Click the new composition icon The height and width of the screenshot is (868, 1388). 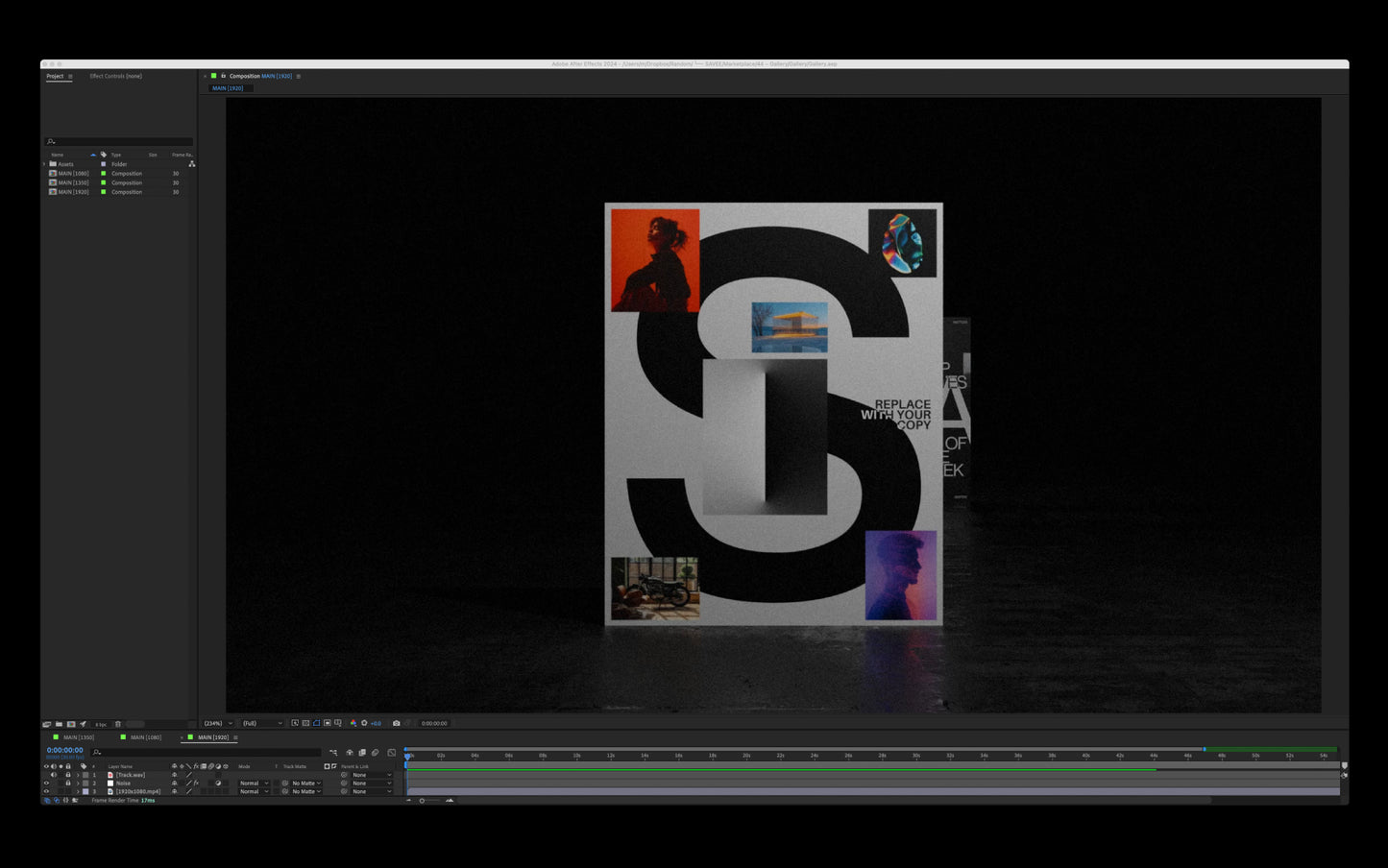[x=71, y=724]
